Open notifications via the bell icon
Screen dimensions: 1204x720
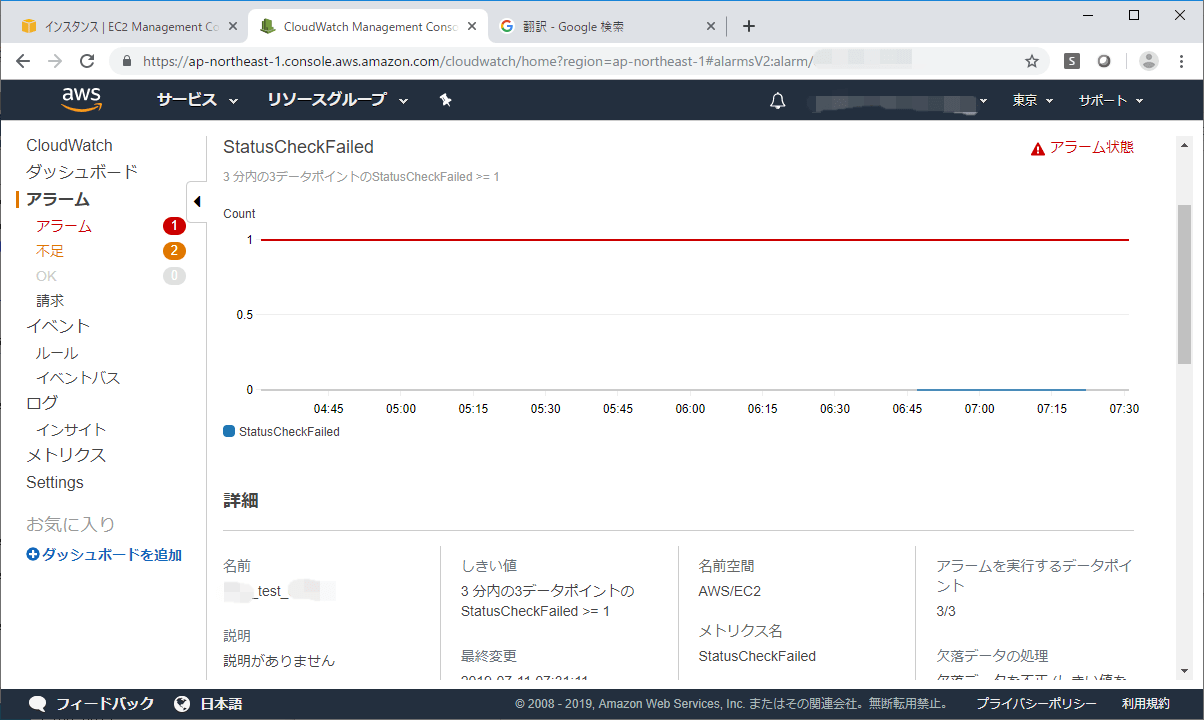pos(778,100)
